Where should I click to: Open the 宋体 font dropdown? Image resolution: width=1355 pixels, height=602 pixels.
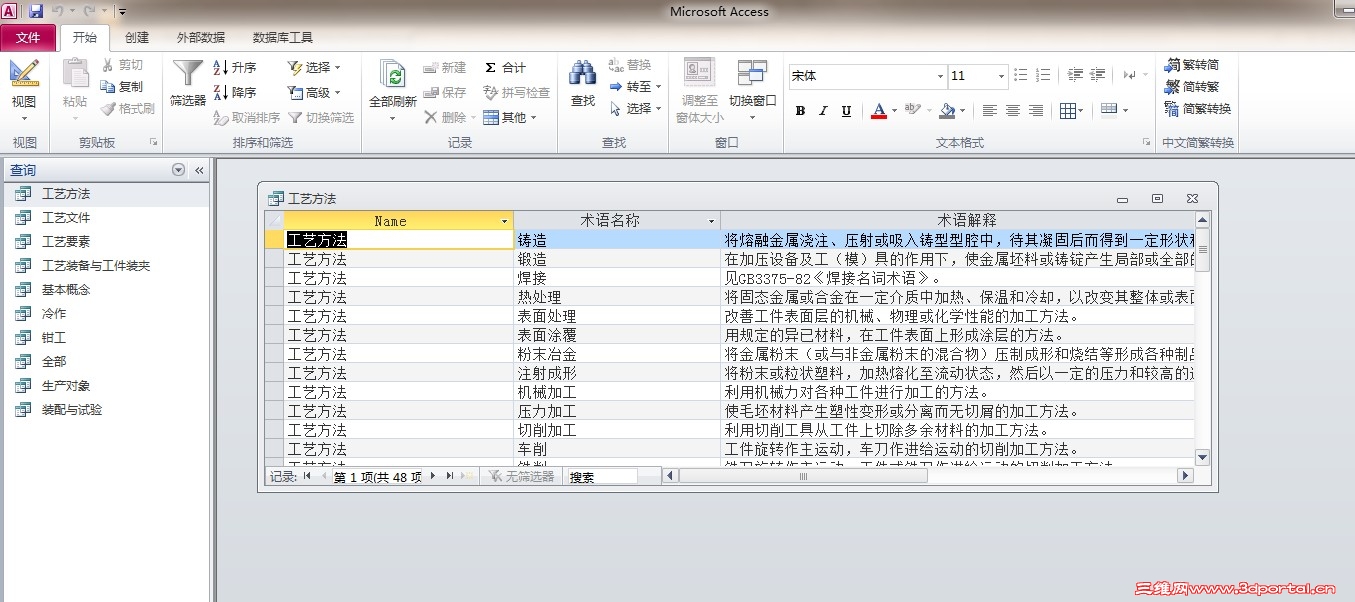click(x=939, y=75)
